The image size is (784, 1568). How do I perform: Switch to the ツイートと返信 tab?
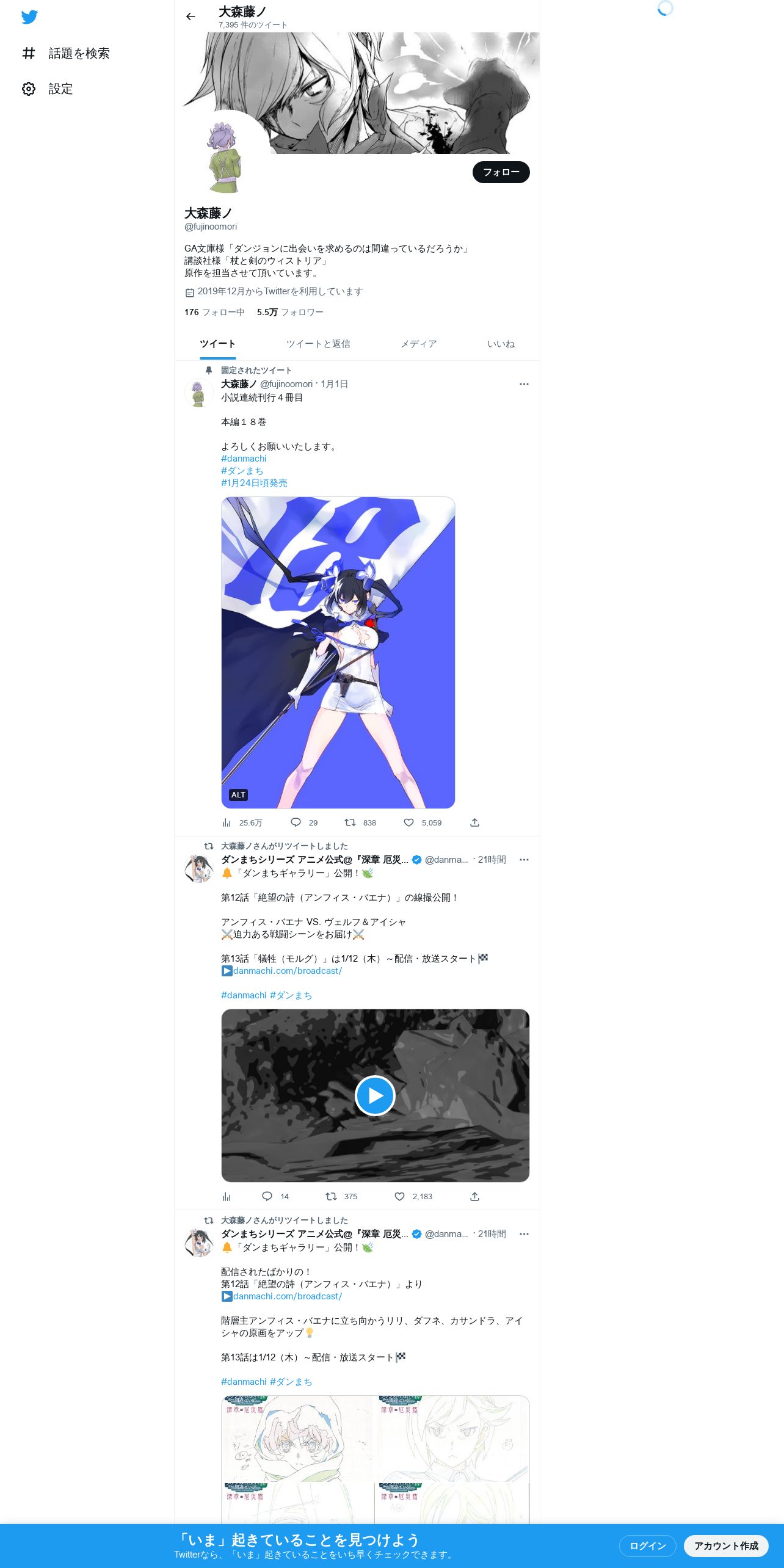pyautogui.click(x=318, y=344)
